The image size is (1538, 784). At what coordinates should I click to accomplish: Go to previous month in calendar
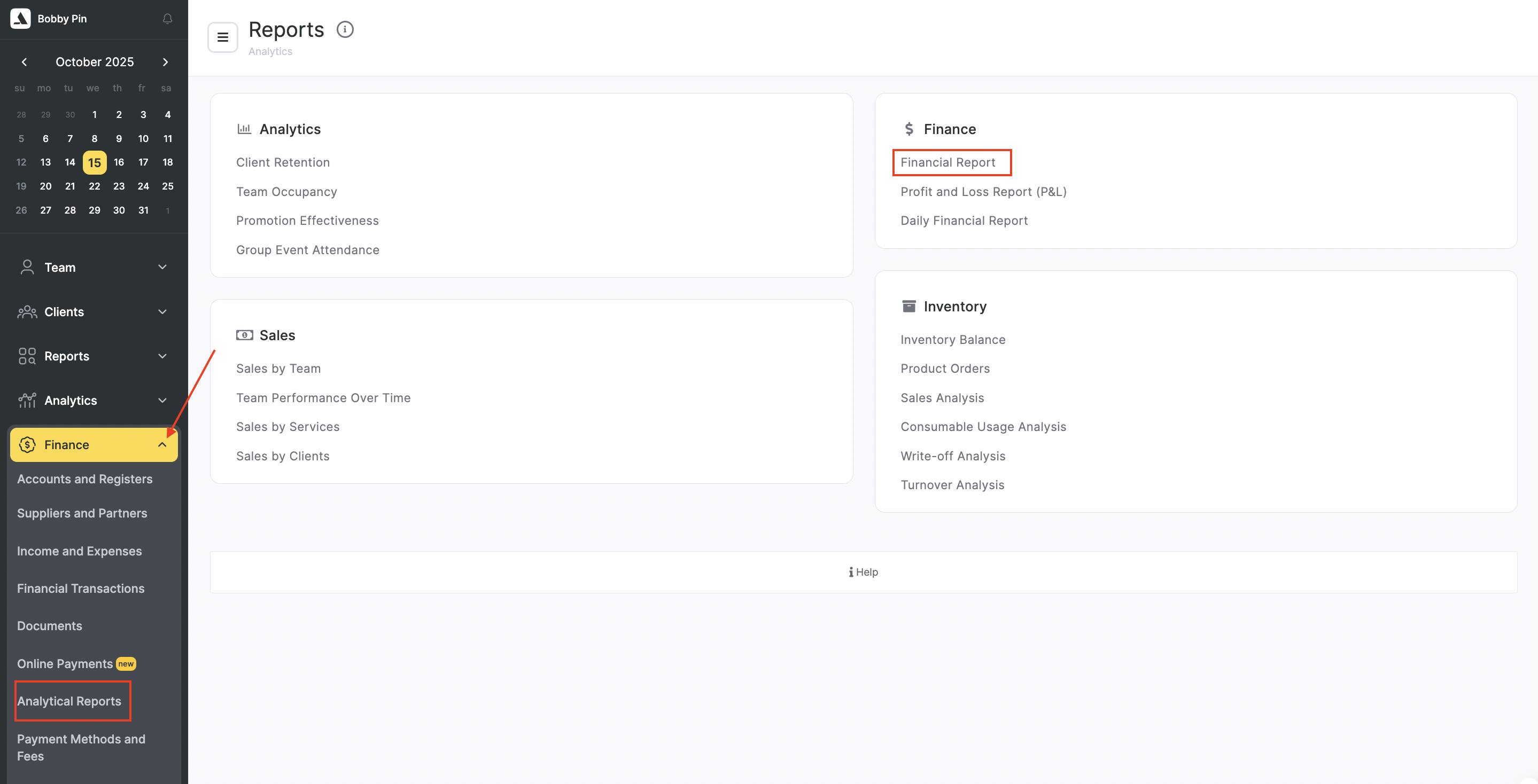tap(24, 62)
